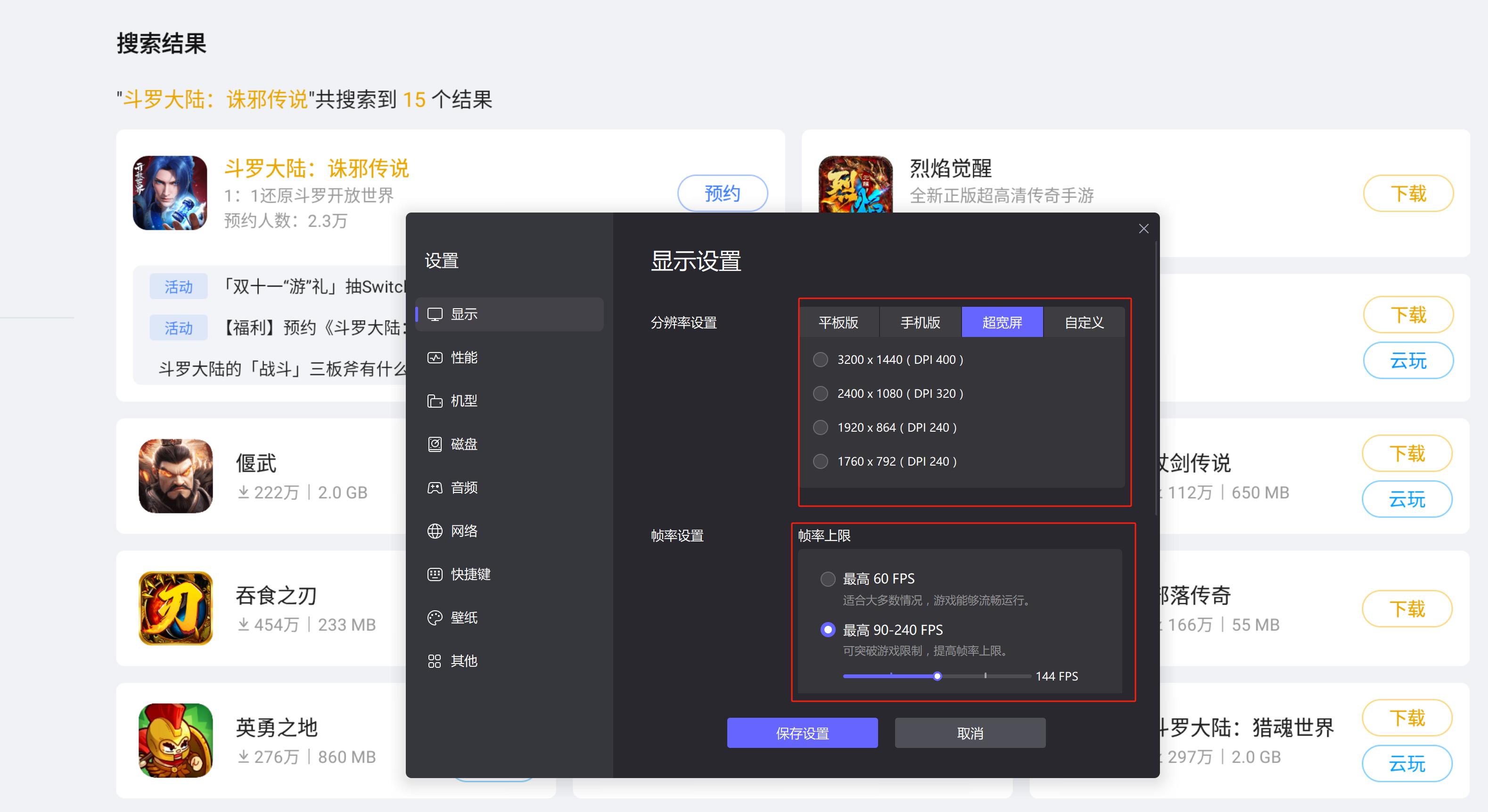Image resolution: width=1488 pixels, height=812 pixels.
Task: Open Shortcut keys (快捷键) keyboard icon
Action: coord(435,574)
